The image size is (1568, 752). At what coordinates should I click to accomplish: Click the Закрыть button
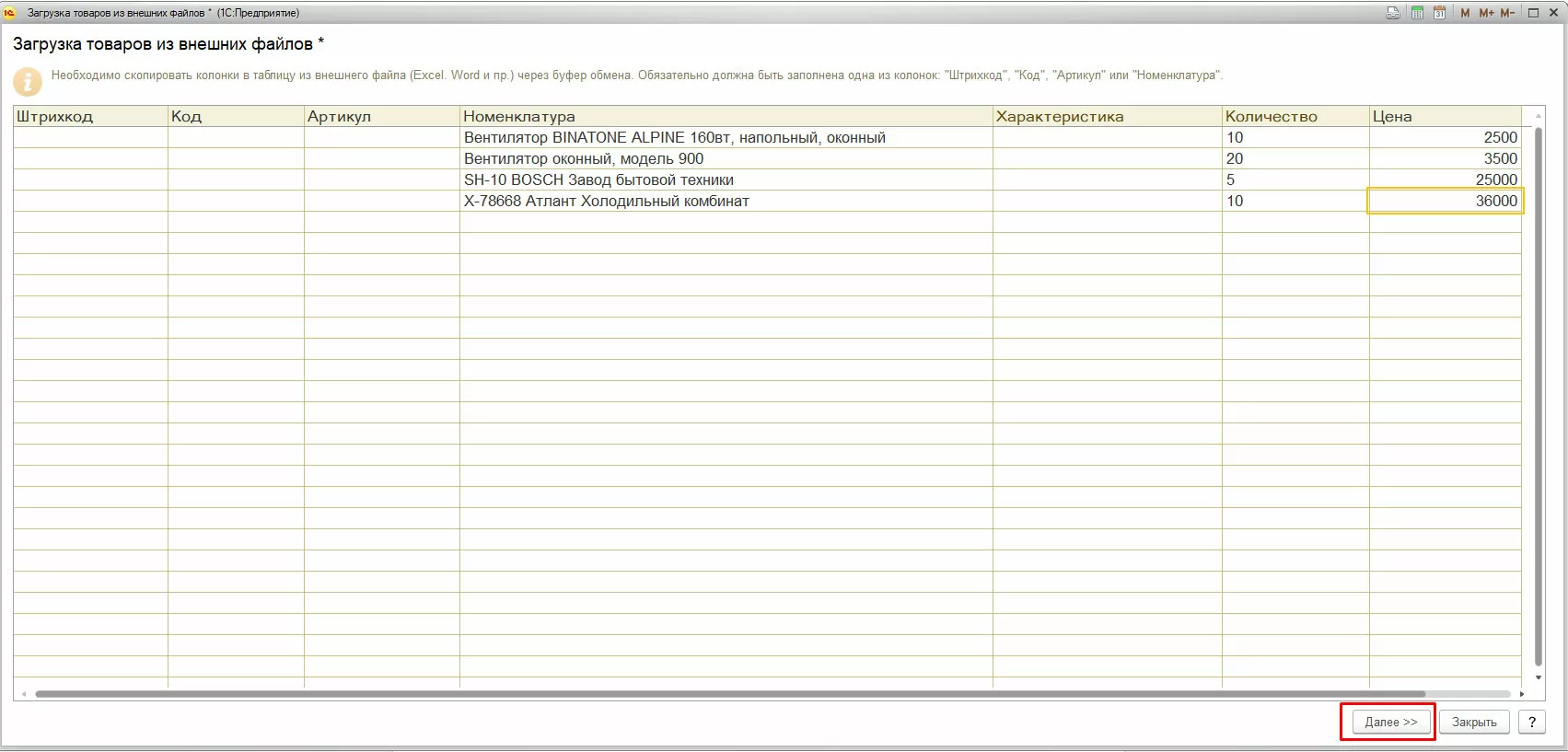(1474, 723)
